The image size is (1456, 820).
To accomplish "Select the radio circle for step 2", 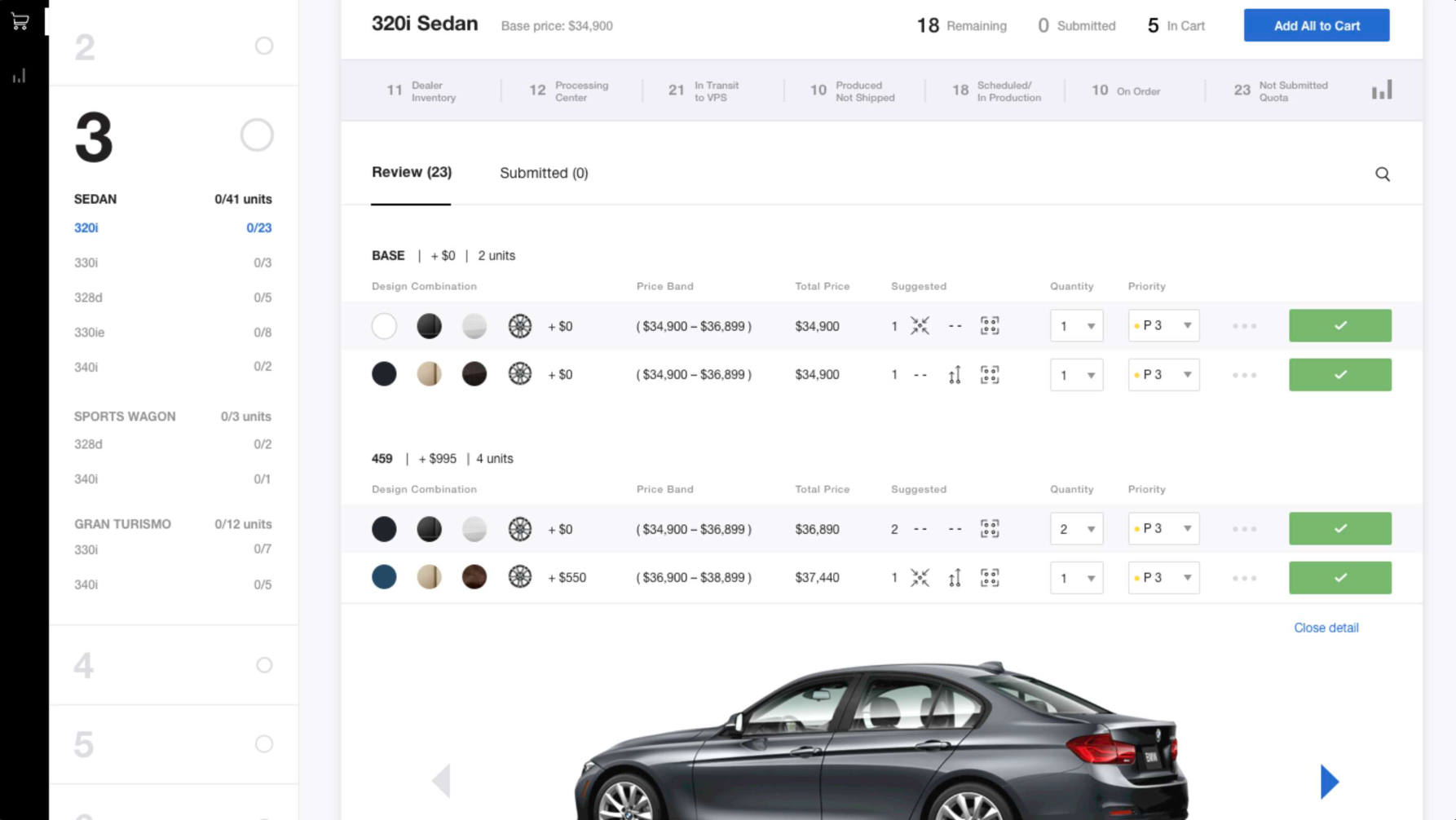I will pyautogui.click(x=264, y=46).
